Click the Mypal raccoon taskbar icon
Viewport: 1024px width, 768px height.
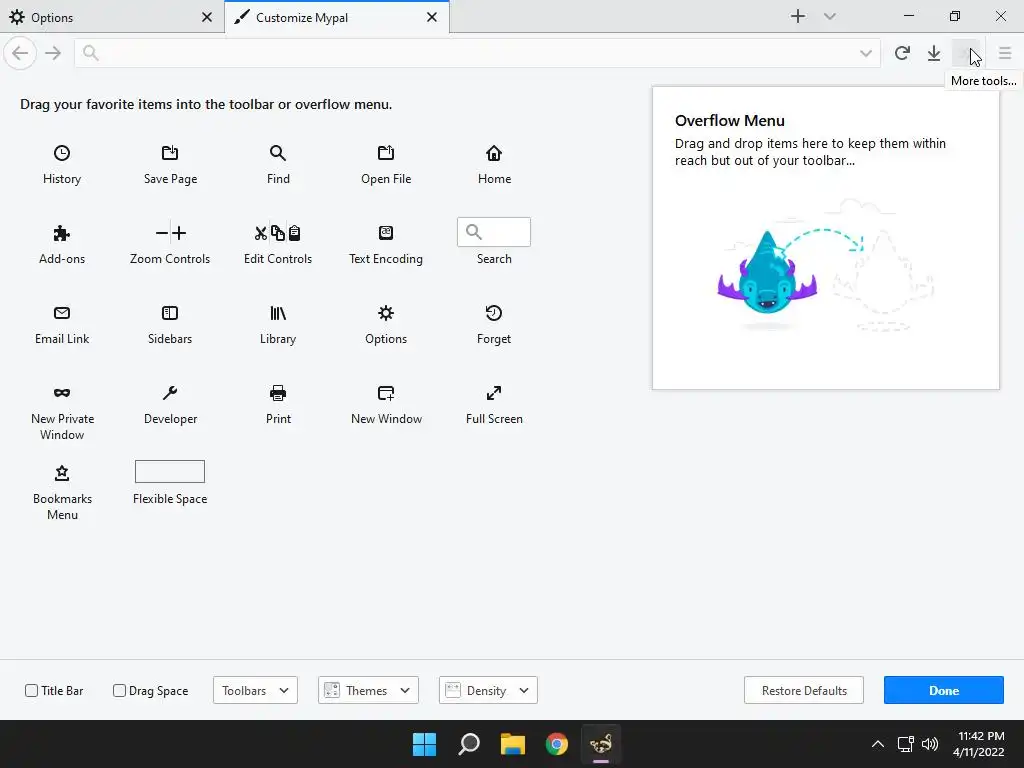click(601, 744)
